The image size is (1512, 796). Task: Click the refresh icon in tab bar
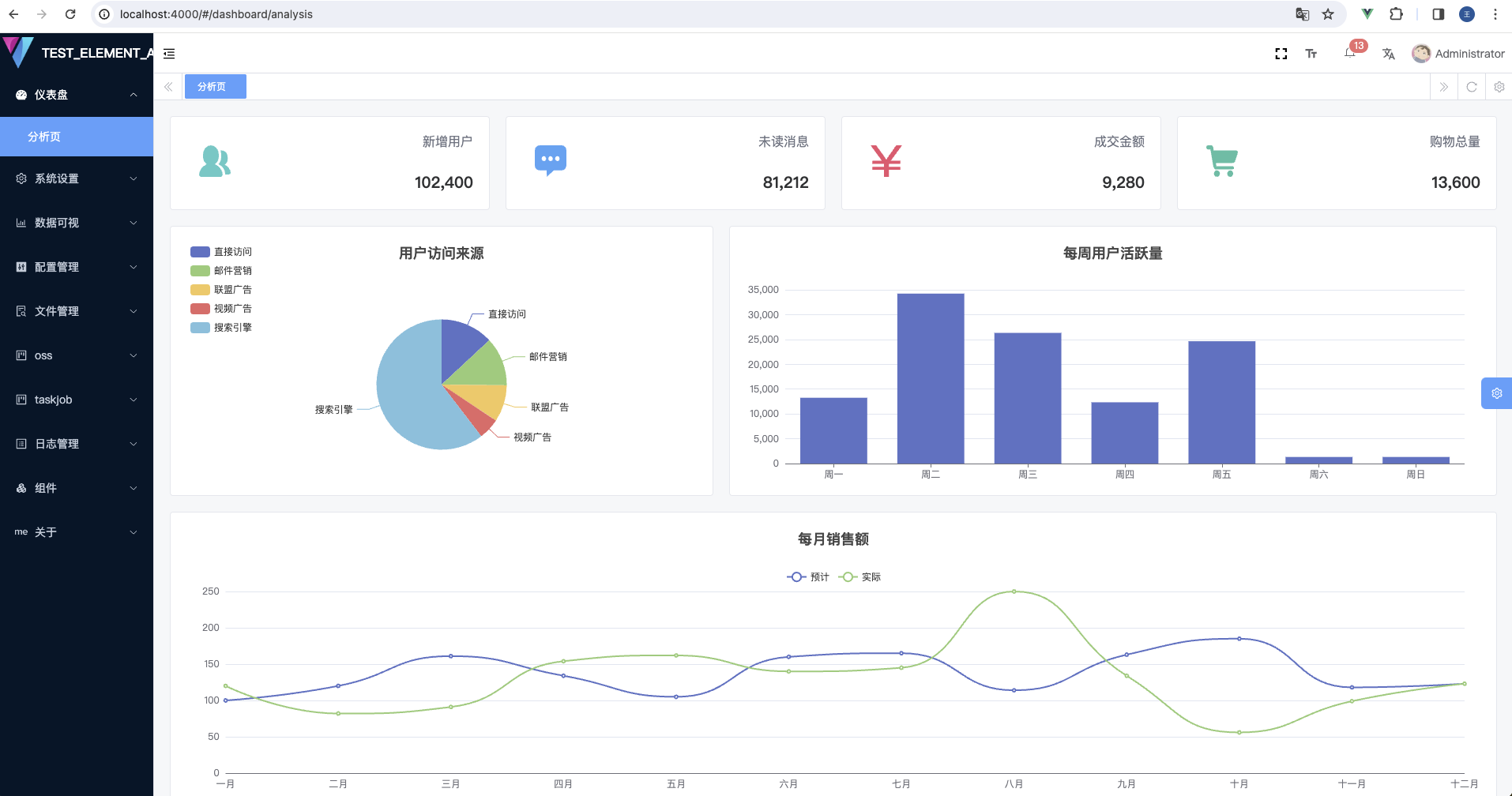tap(1471, 87)
